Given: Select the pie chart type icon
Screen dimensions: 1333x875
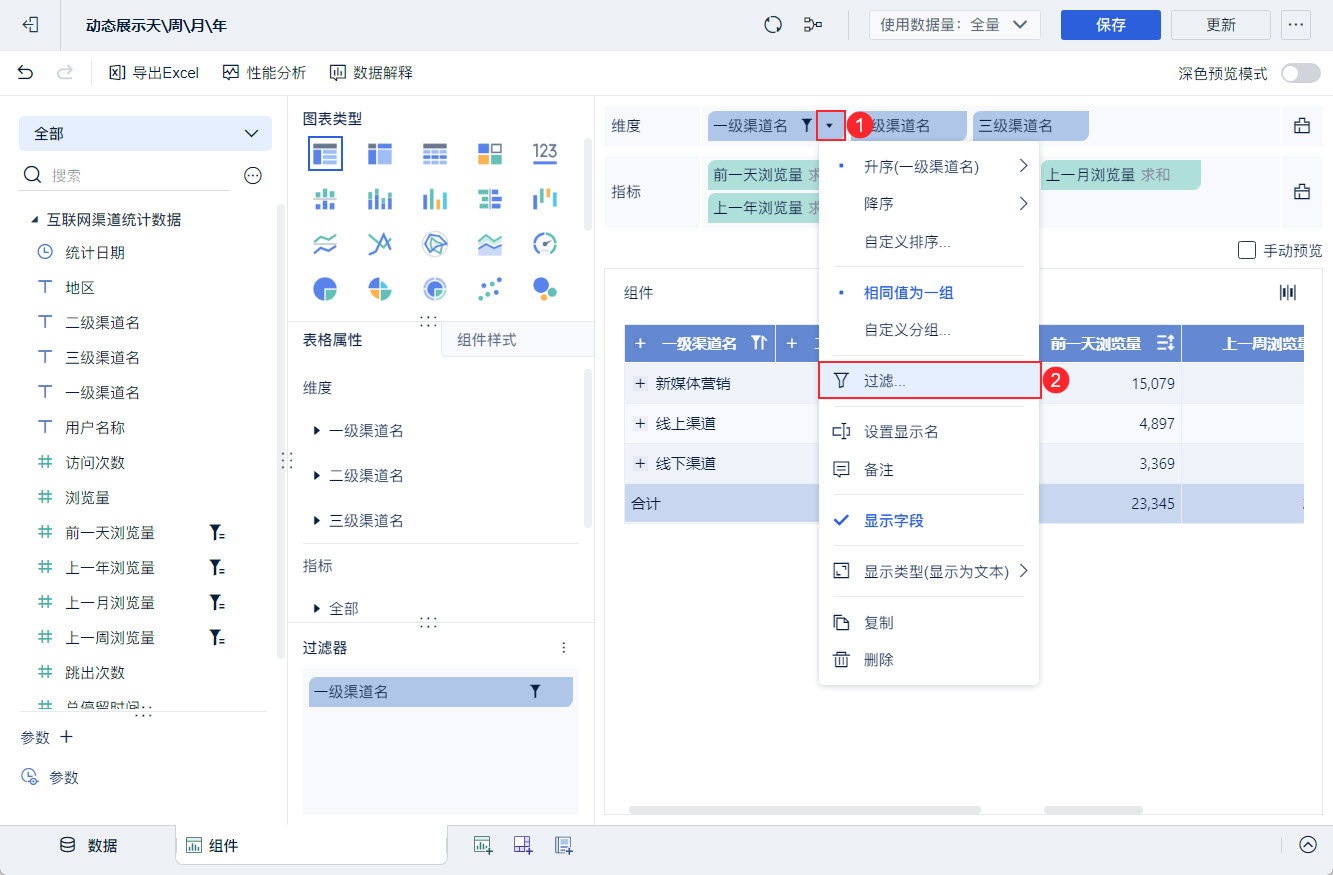Looking at the screenshot, I should pyautogui.click(x=325, y=289).
